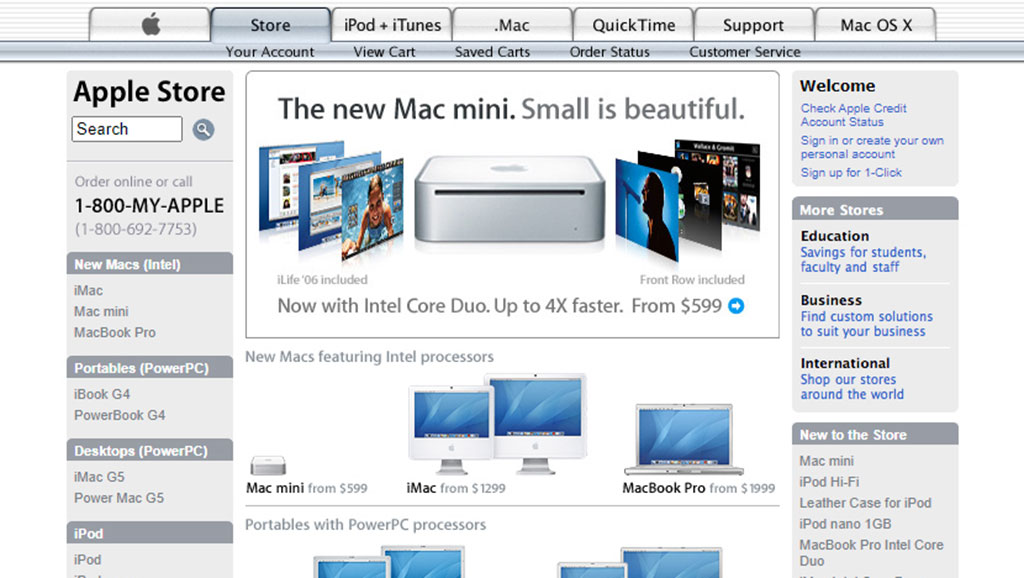This screenshot has width=1024, height=578.
Task: Click Sign up for 1-Click link
Action: (851, 173)
